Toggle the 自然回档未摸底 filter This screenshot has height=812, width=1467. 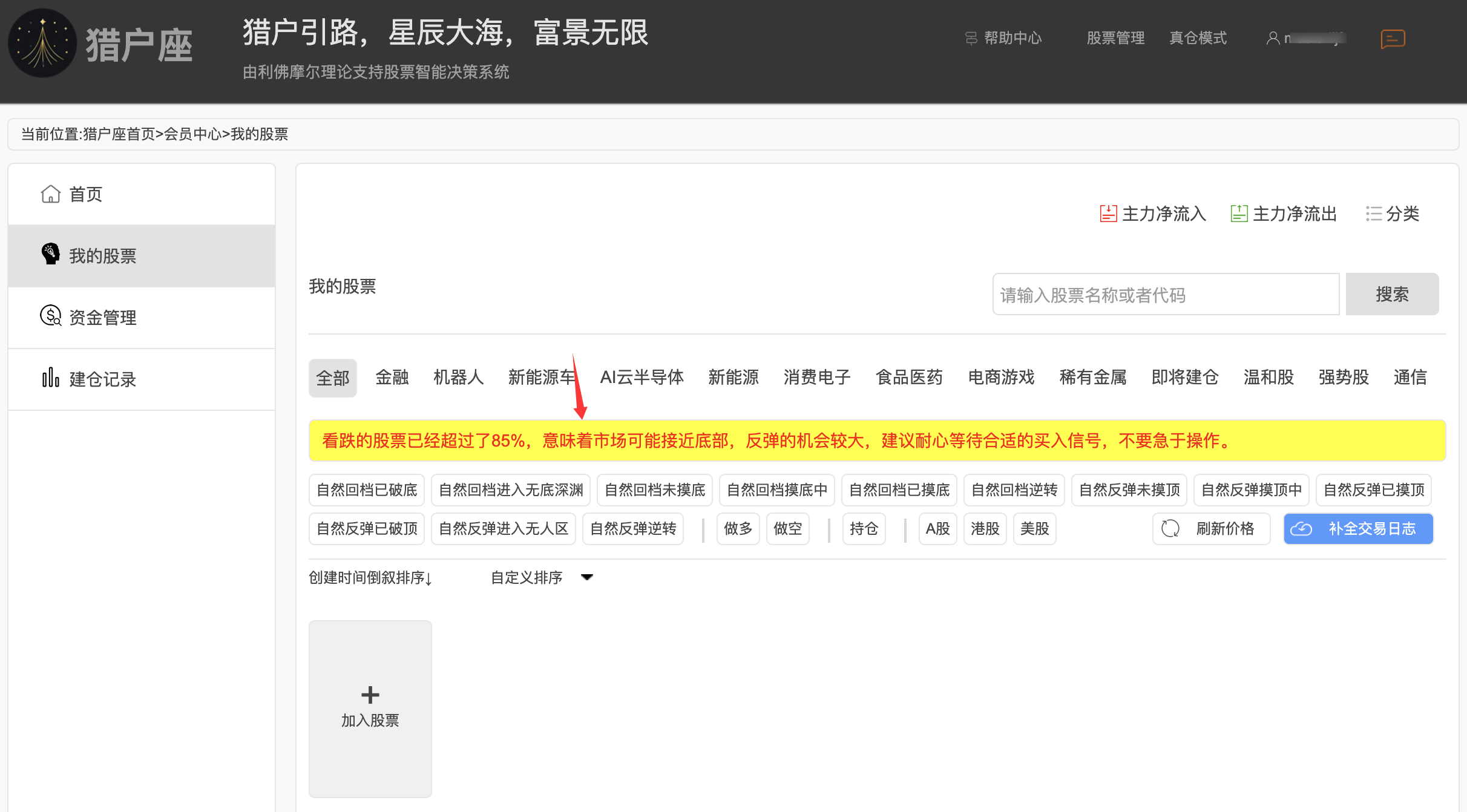tap(655, 490)
